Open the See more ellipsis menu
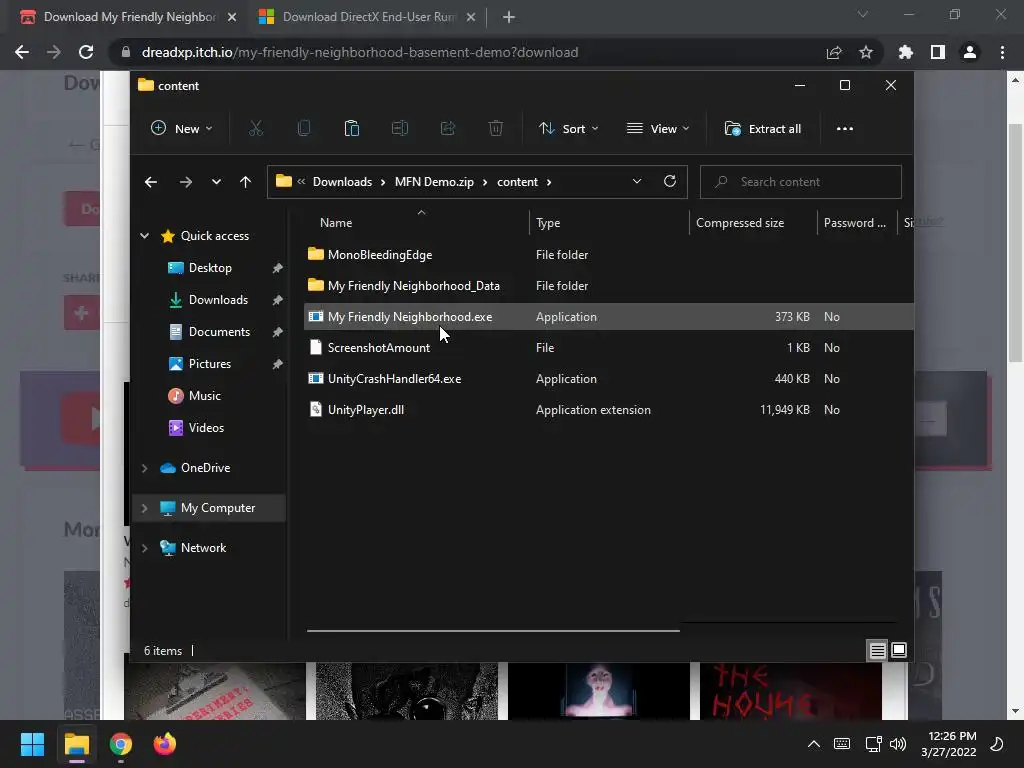 point(844,129)
